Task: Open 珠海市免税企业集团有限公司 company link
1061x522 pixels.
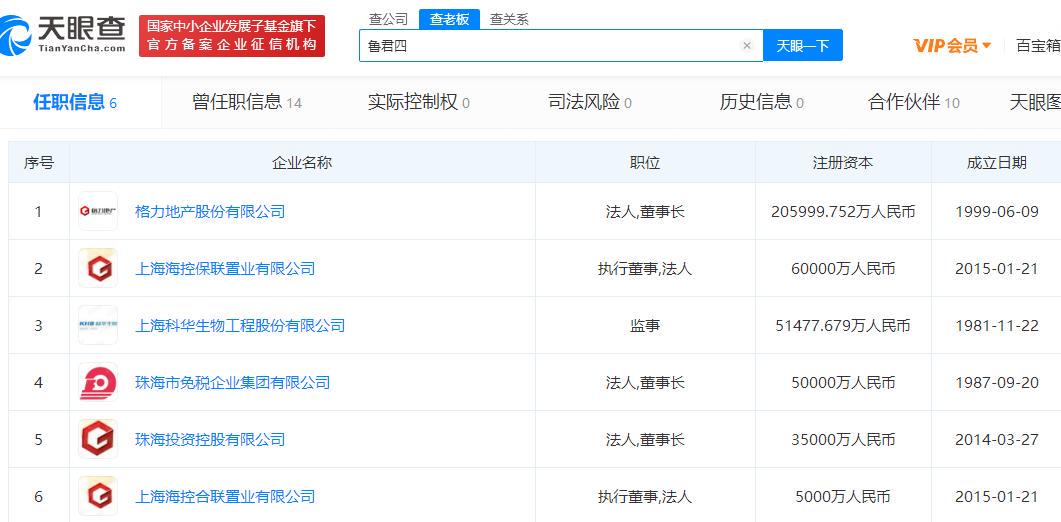Action: [233, 383]
